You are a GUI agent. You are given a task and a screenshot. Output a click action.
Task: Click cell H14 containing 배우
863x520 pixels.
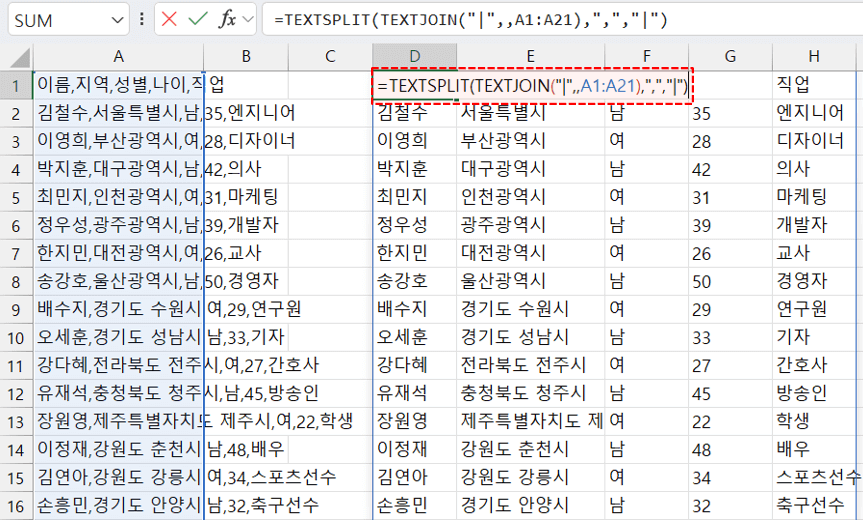(x=814, y=450)
